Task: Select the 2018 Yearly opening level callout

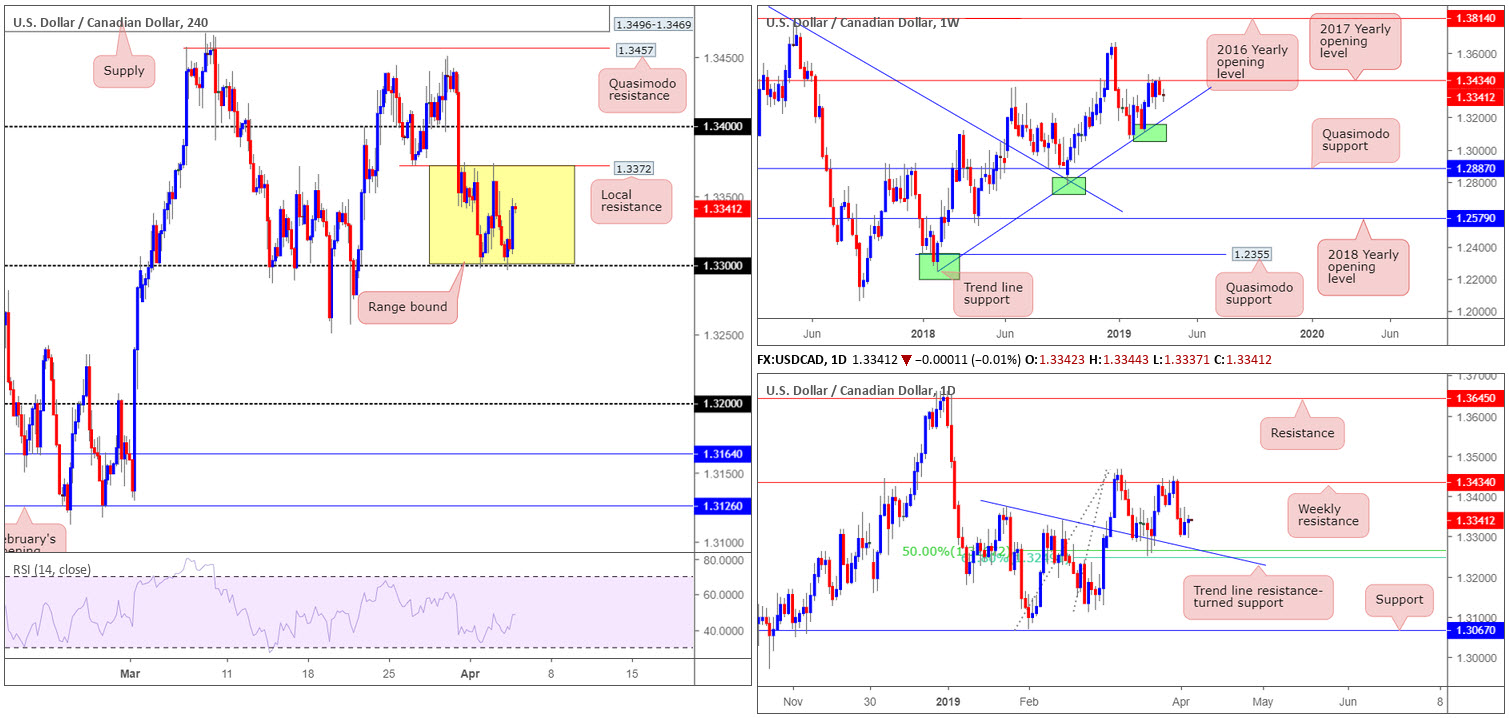Action: coord(1362,266)
